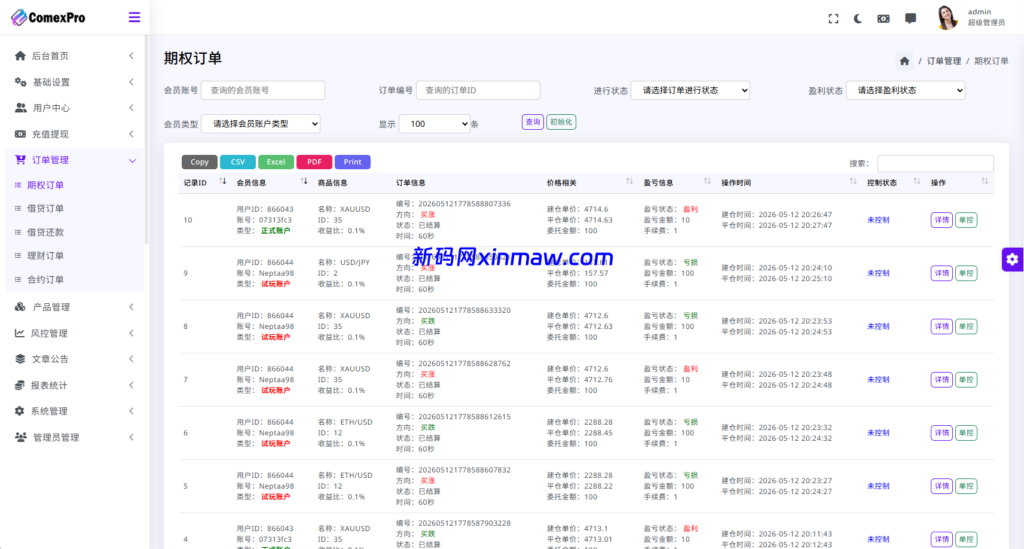
Task: Click the 基础设置 gears icon
Action: (x=20, y=82)
